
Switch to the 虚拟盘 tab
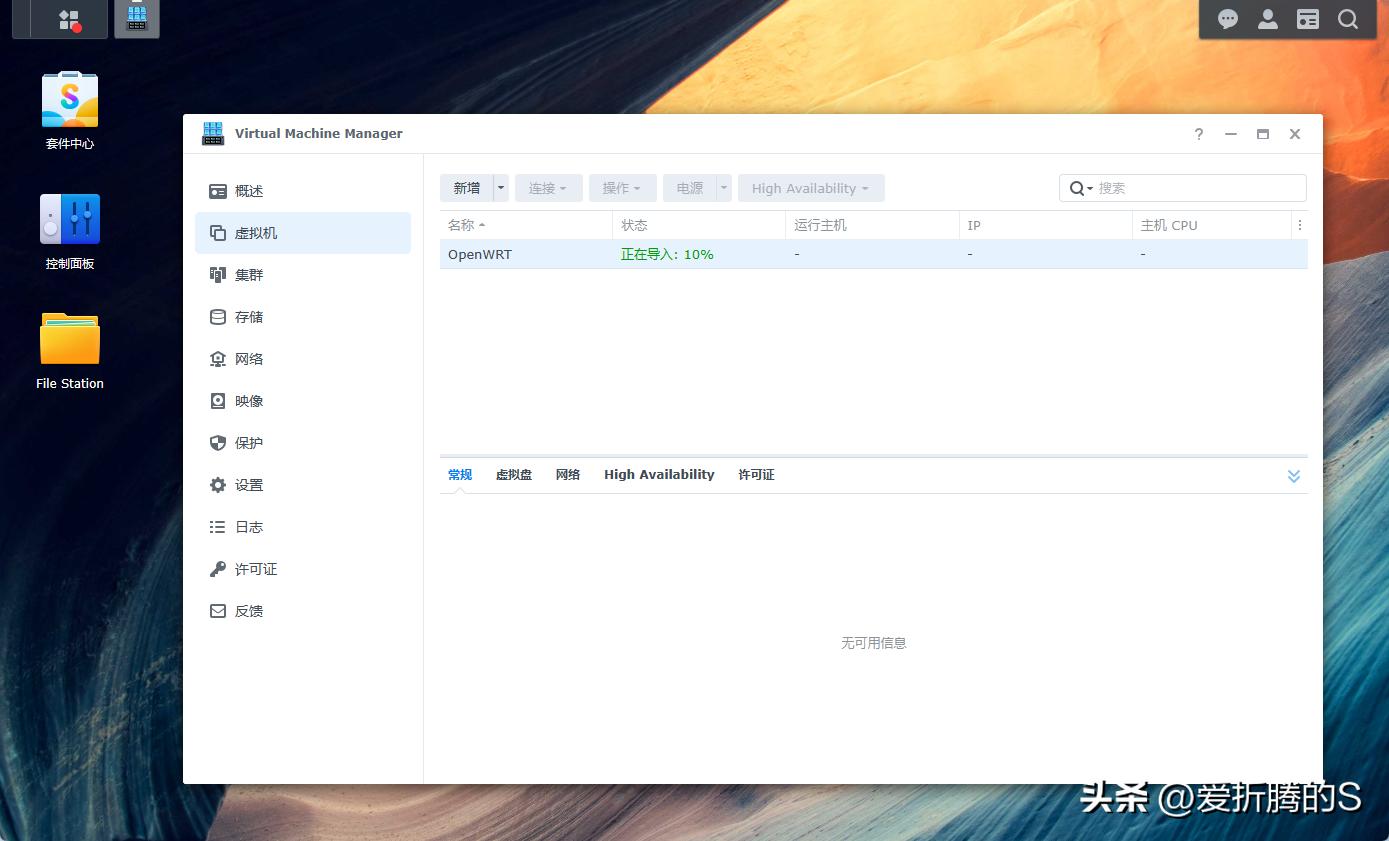[x=514, y=474]
